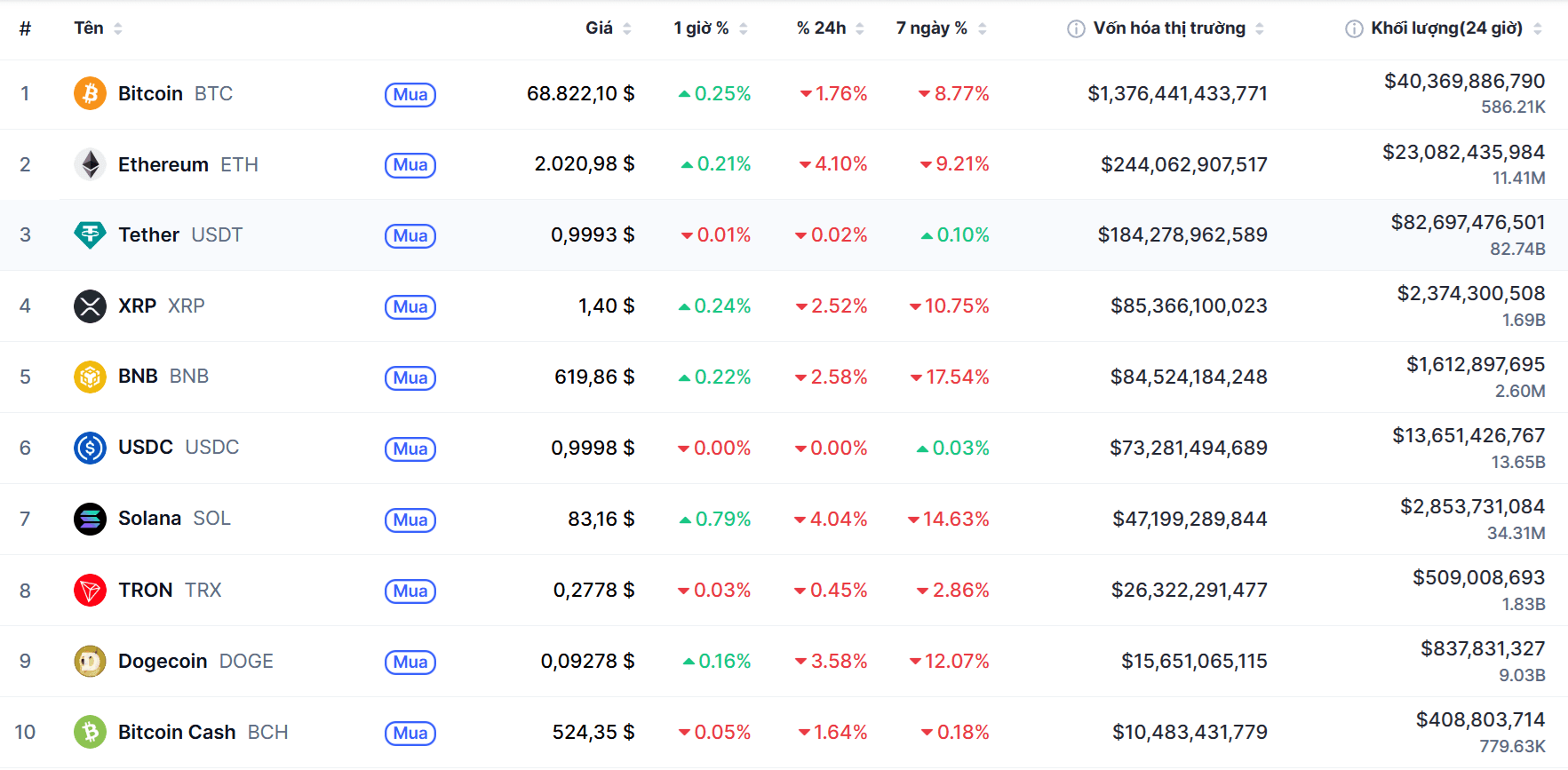Click the Mua button for Ethereum

coord(410,165)
